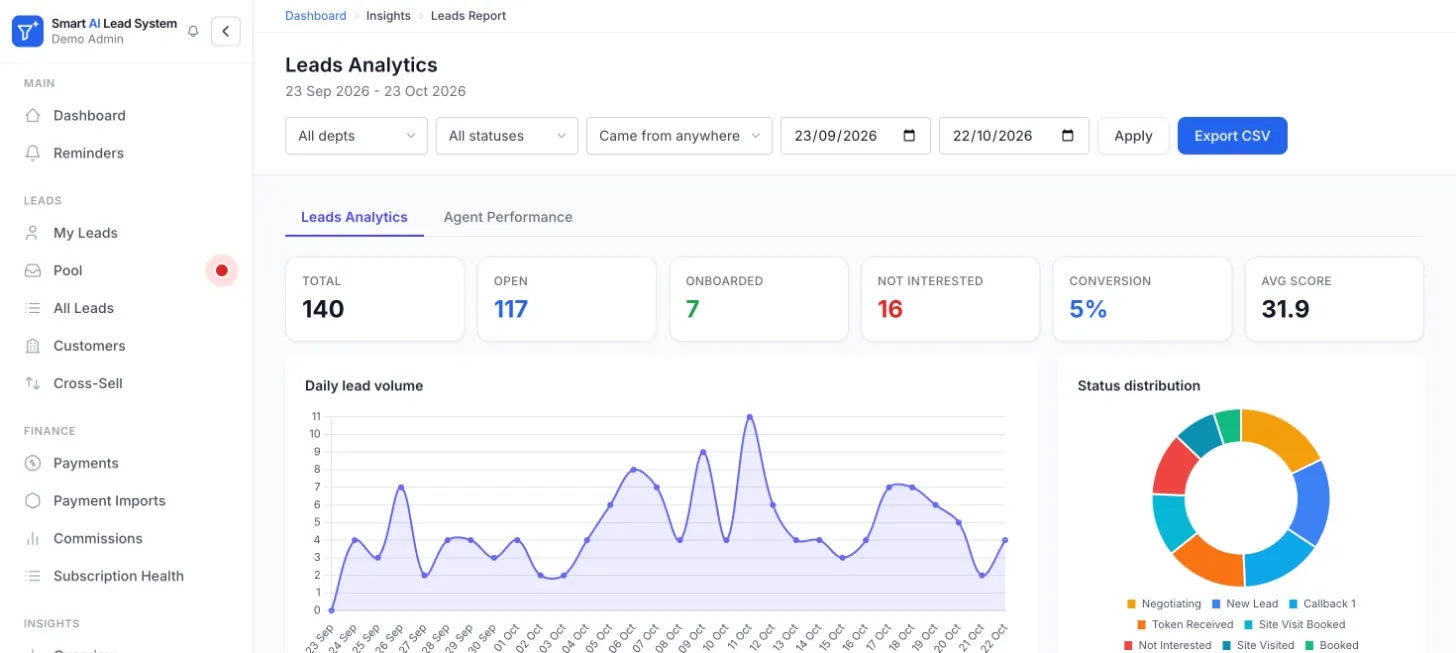Click the 11 Oct peak data point
This screenshot has height=653, width=1456.
[x=749, y=417]
